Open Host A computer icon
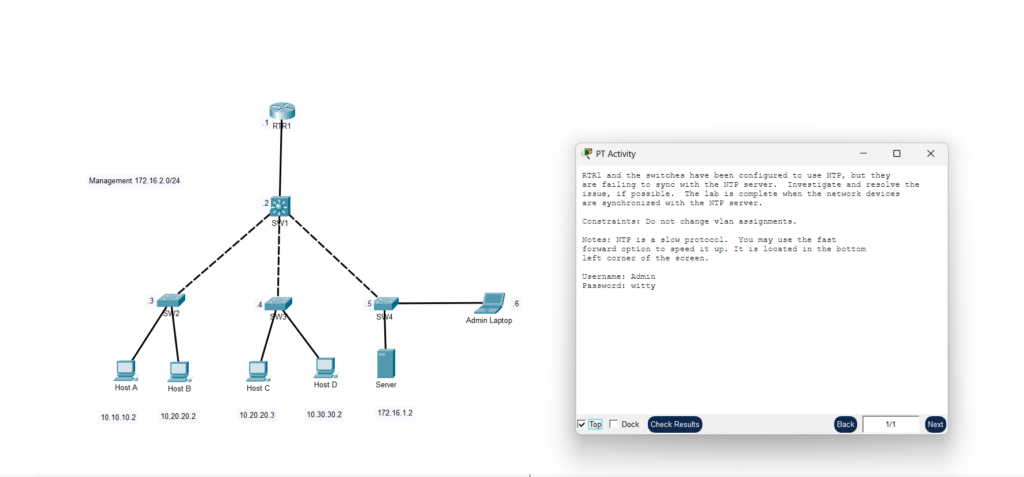Viewport: 1024px width, 477px height. pos(126,369)
